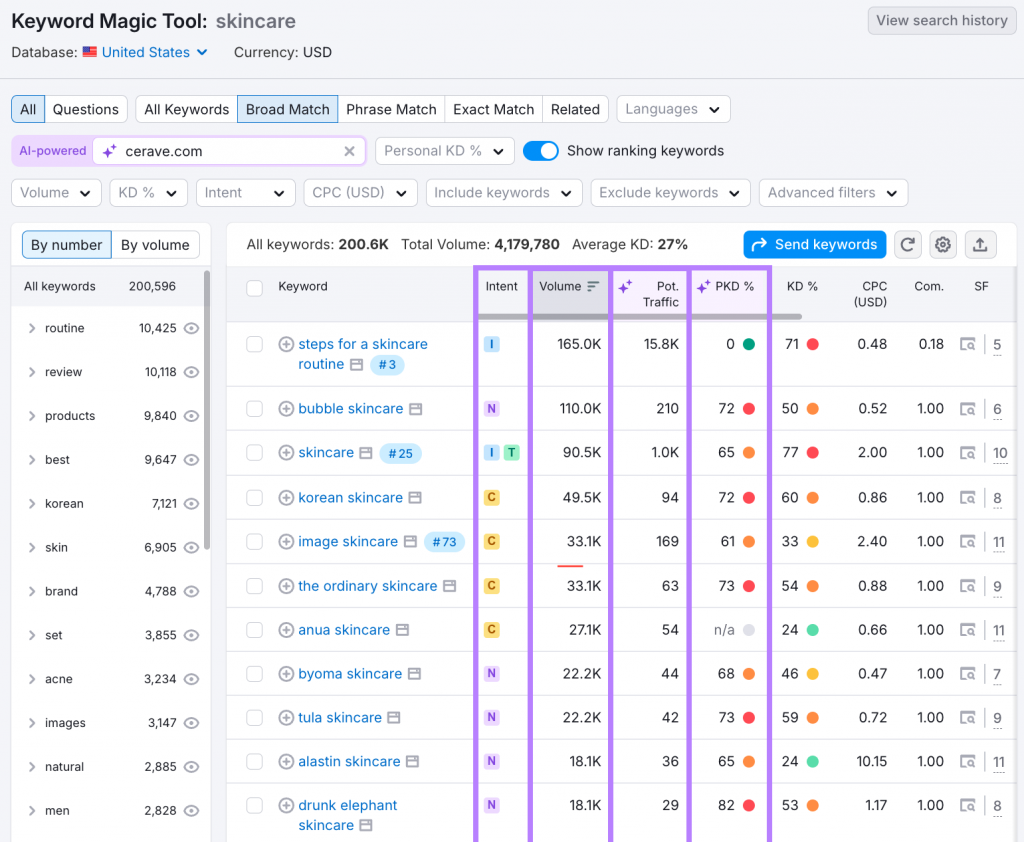Add 'alastin skincare' via plus icon
Screen dimensions: 1024x842
coord(286,762)
